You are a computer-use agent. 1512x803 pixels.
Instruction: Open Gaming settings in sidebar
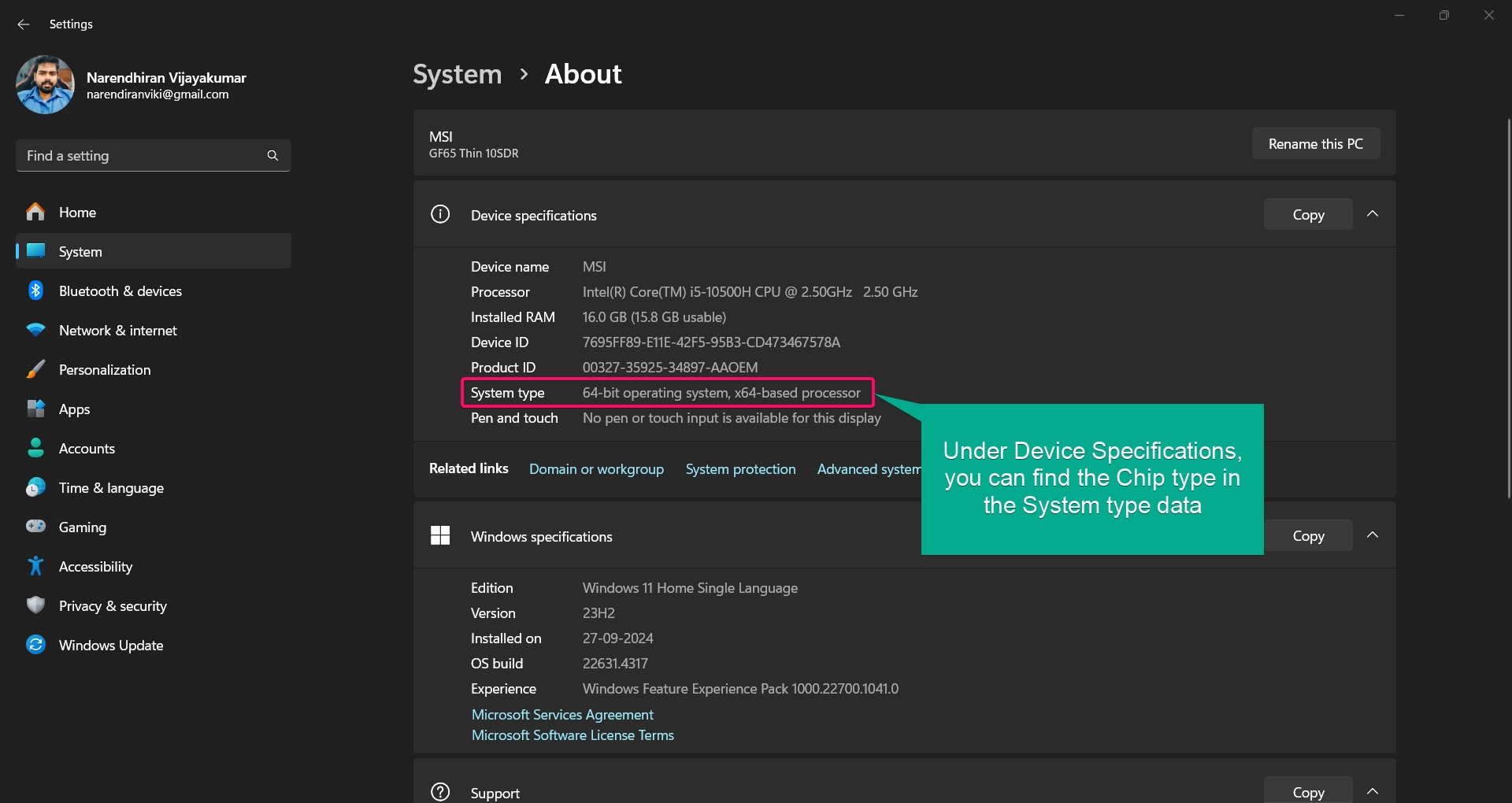[154, 527]
